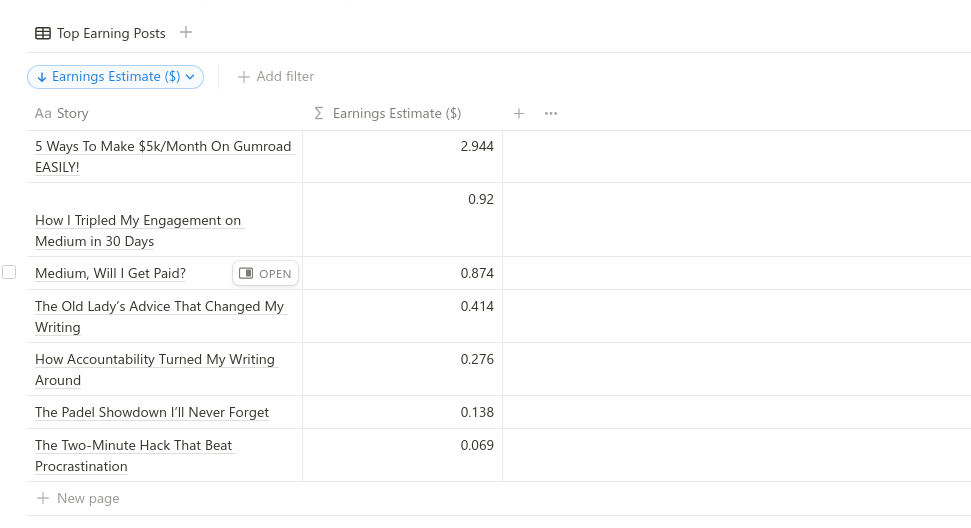Open the Medium, Will I Get Paid? page
This screenshot has height=528, width=971.
(110, 273)
